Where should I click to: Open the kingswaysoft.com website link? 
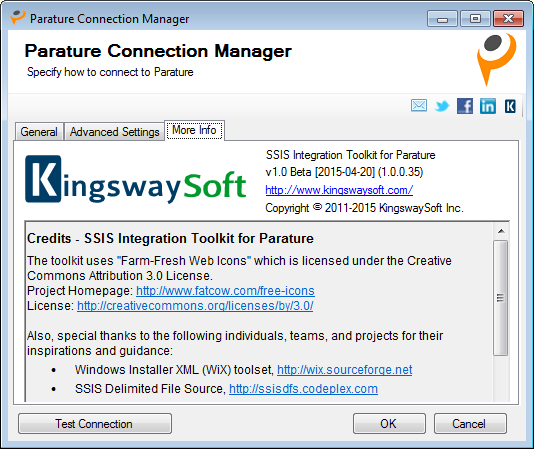(339, 190)
